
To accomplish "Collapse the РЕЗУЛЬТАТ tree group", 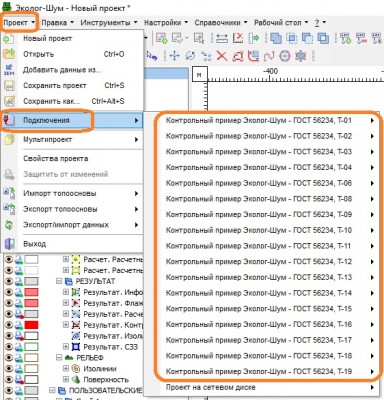I will coord(59,281).
